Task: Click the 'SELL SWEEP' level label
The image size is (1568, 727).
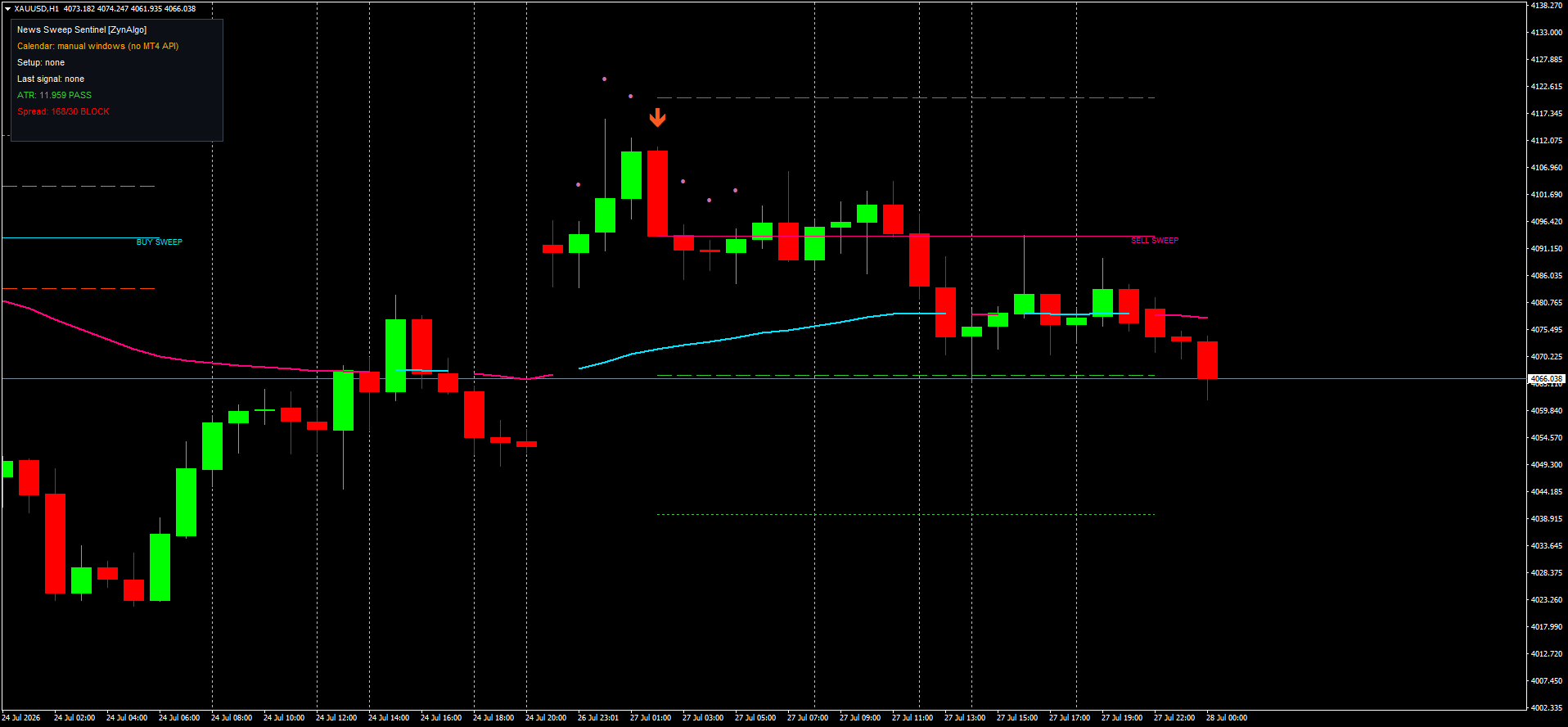Action: (x=1155, y=241)
